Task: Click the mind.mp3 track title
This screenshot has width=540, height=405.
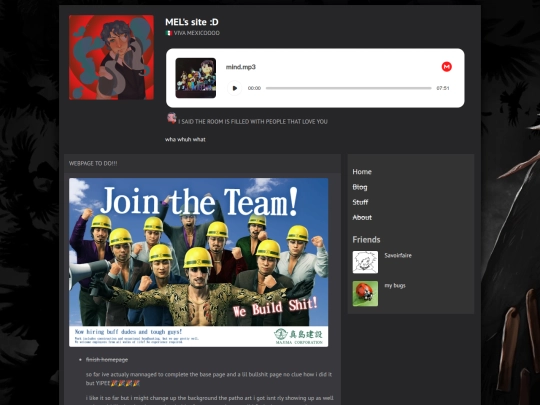Action: point(240,67)
